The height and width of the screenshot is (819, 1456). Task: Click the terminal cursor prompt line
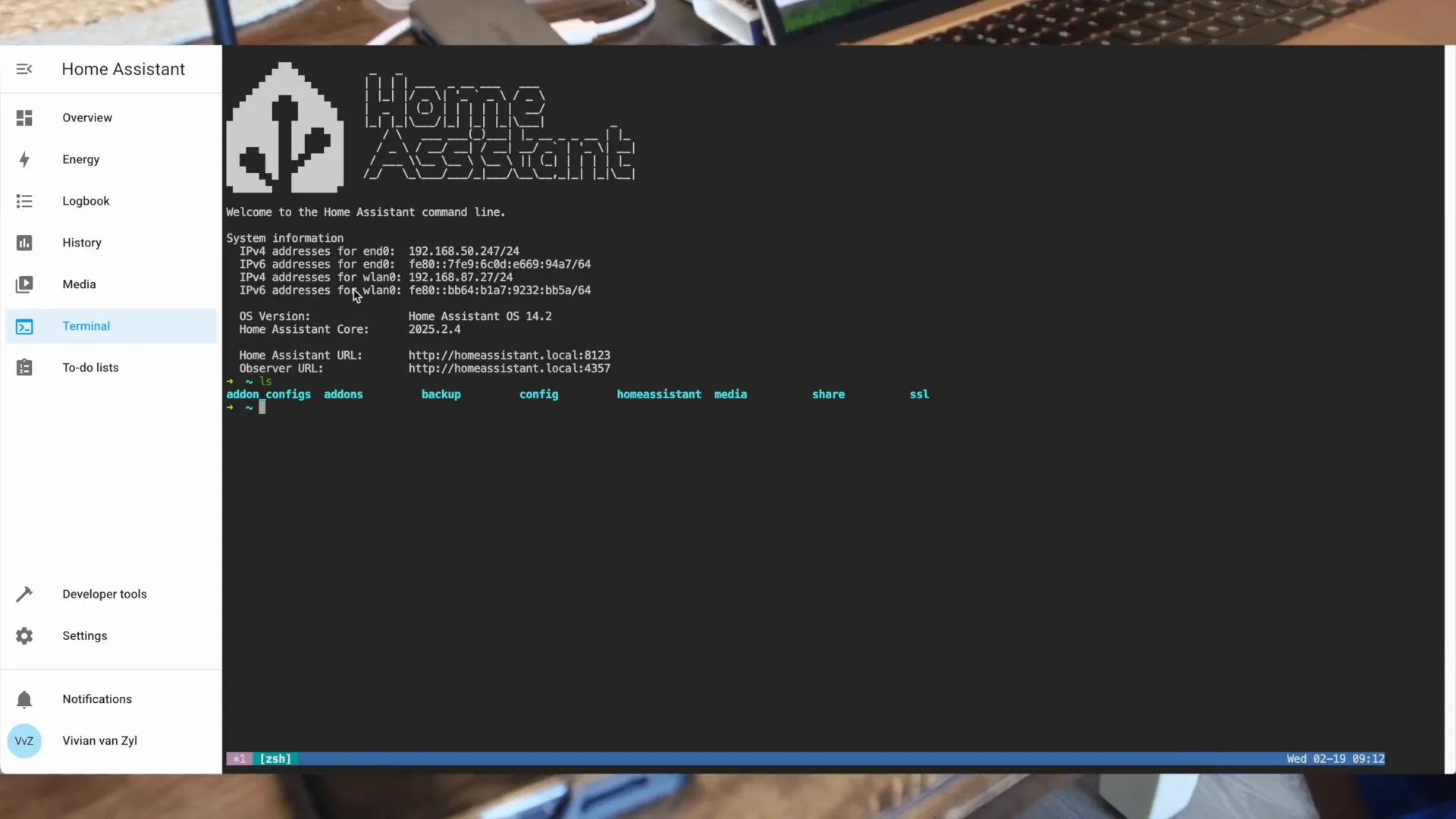point(246,407)
